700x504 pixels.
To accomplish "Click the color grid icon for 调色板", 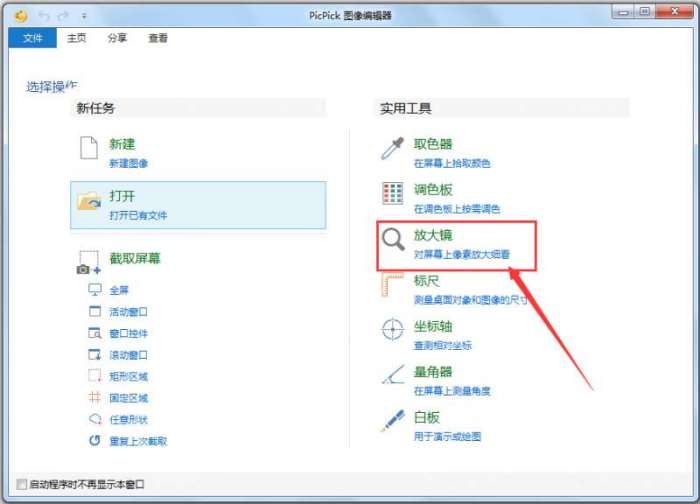I will click(393, 193).
